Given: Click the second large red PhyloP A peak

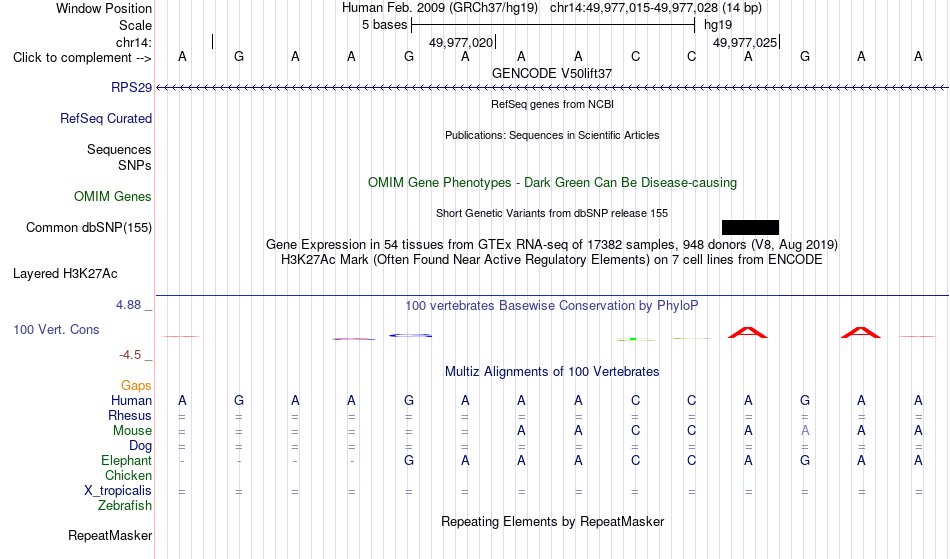Looking at the screenshot, I should (x=860, y=332).
